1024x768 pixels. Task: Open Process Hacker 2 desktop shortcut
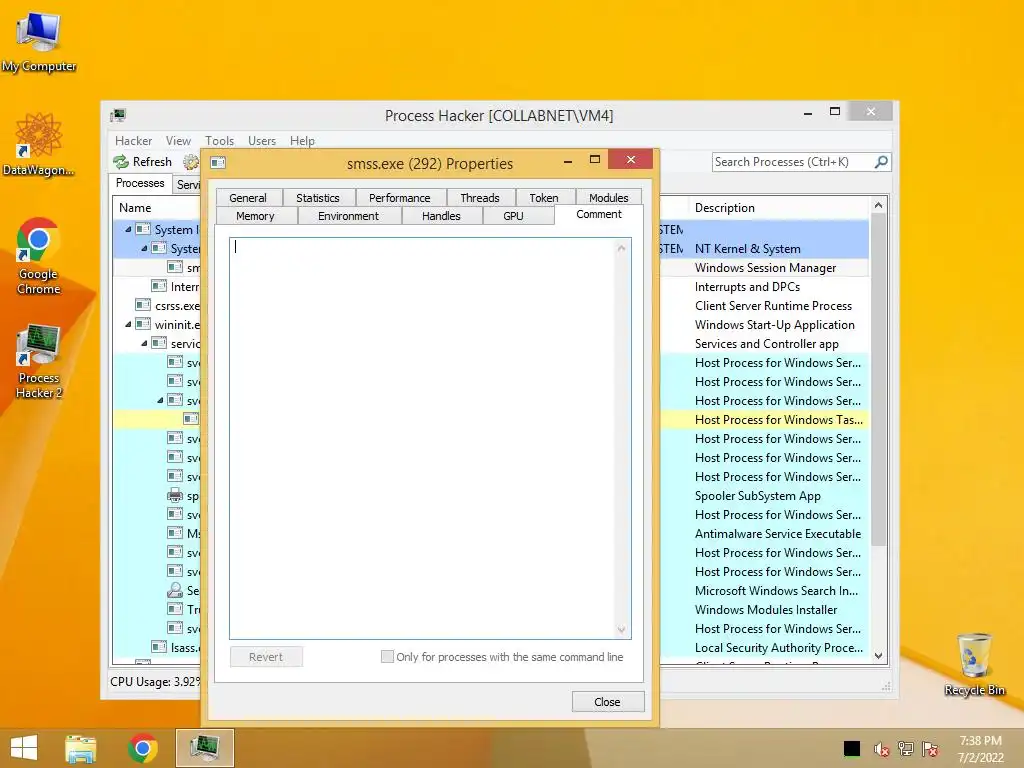pyautogui.click(x=39, y=360)
